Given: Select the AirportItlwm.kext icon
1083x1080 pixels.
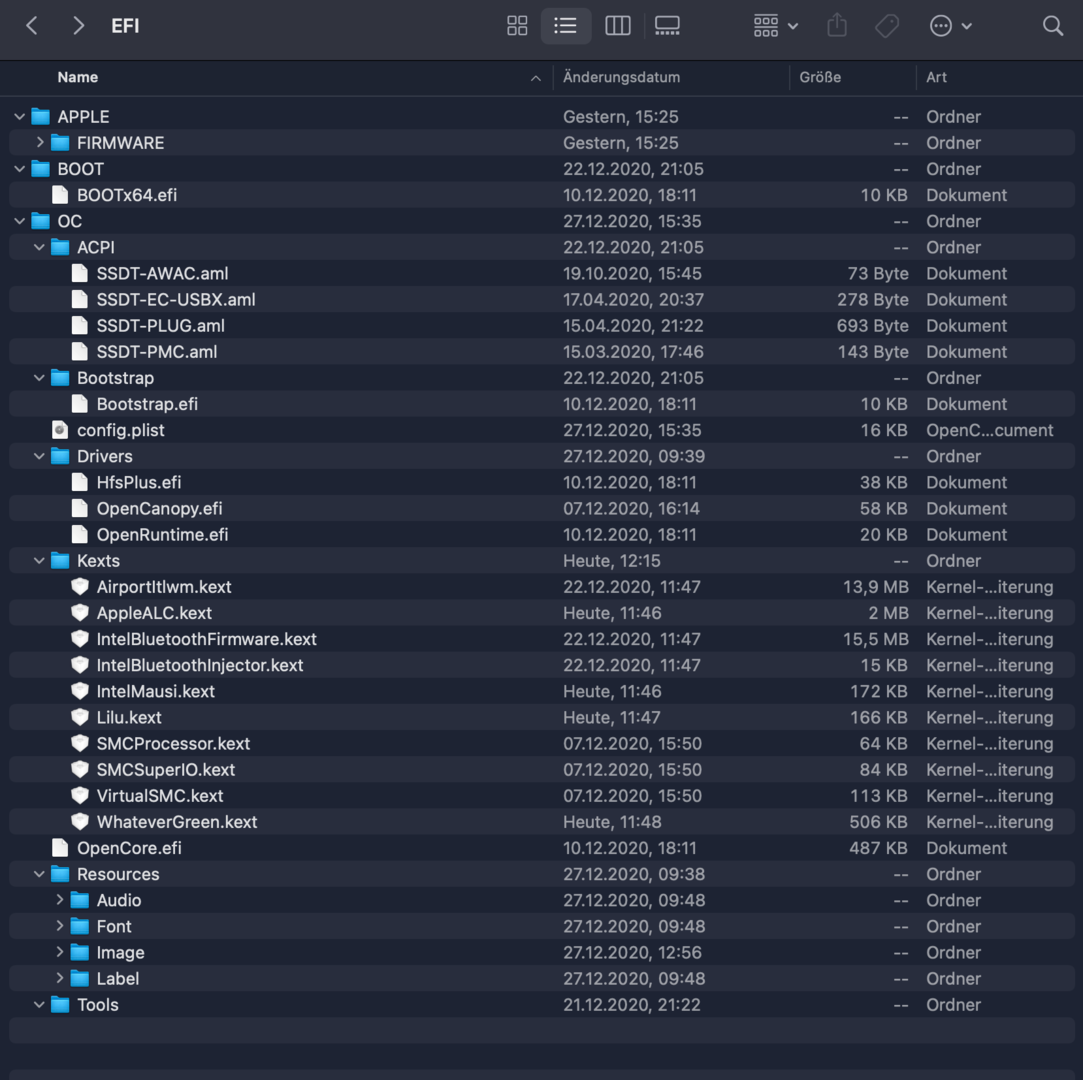Looking at the screenshot, I should [80, 587].
